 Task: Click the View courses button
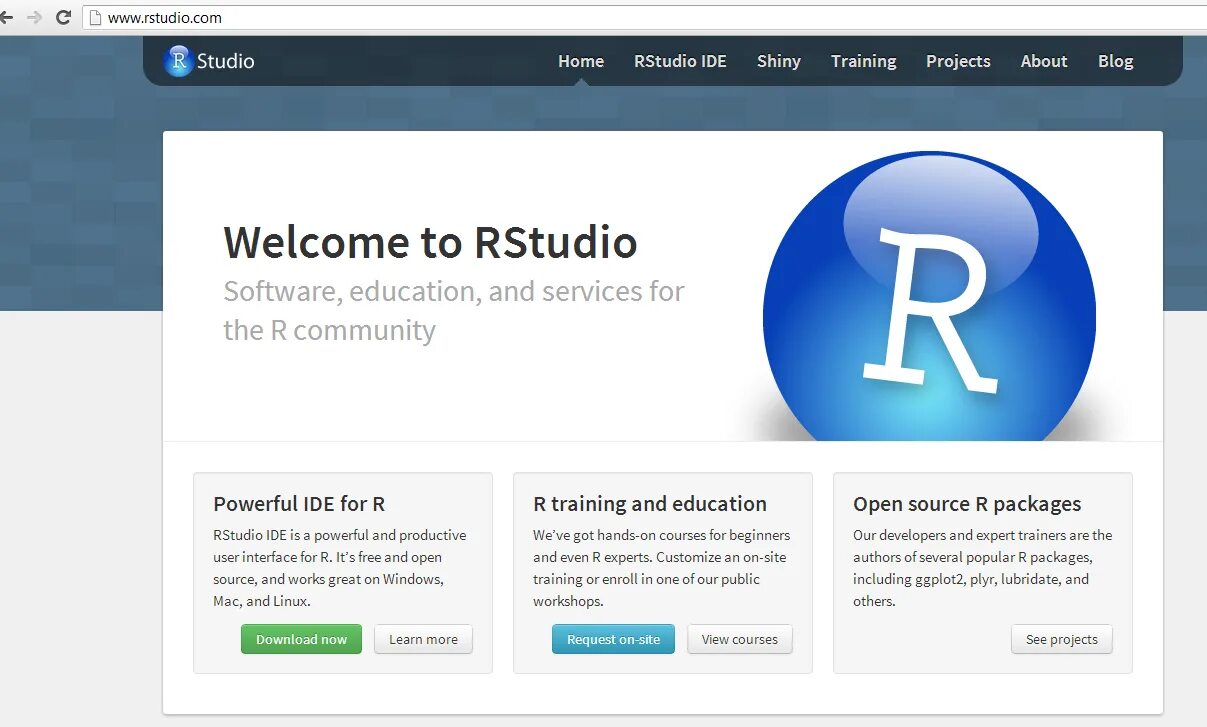pos(740,639)
